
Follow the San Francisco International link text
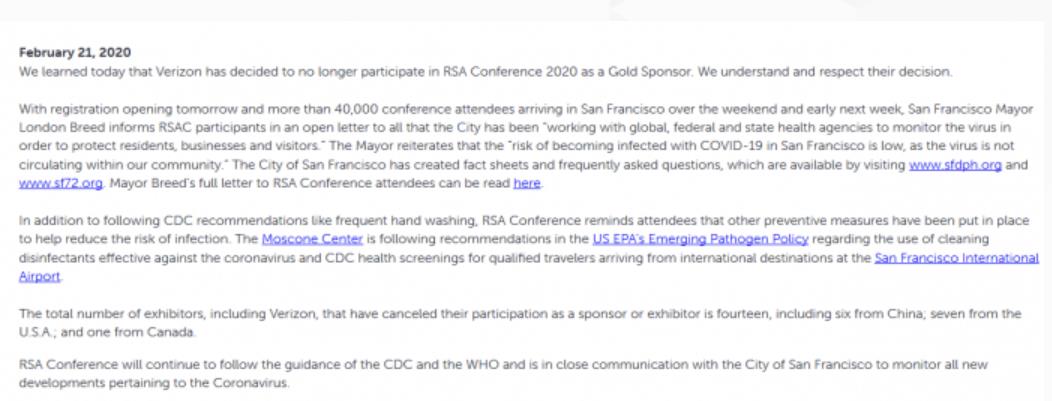click(957, 257)
